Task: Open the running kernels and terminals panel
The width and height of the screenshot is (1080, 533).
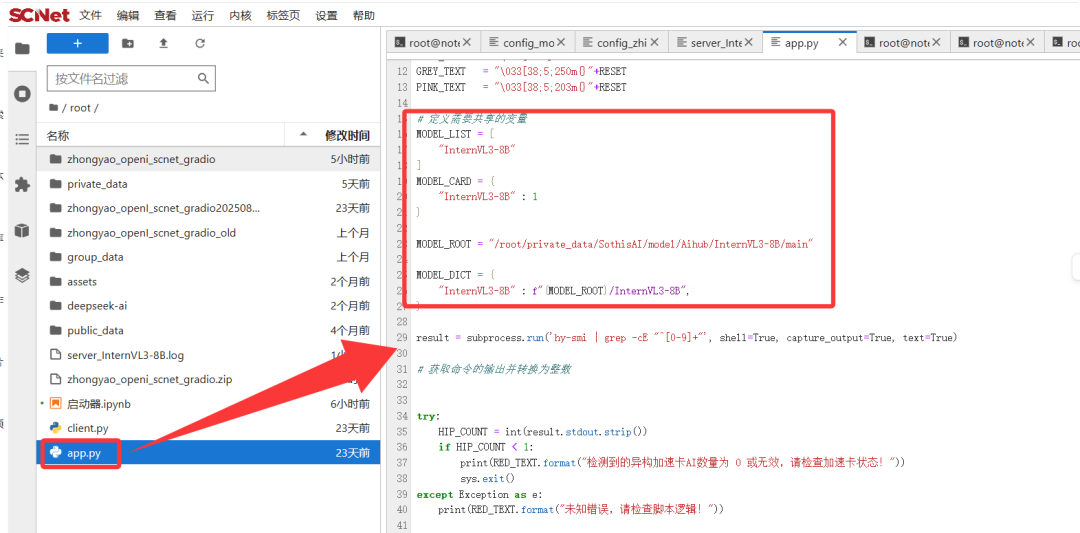Action: click(22, 93)
